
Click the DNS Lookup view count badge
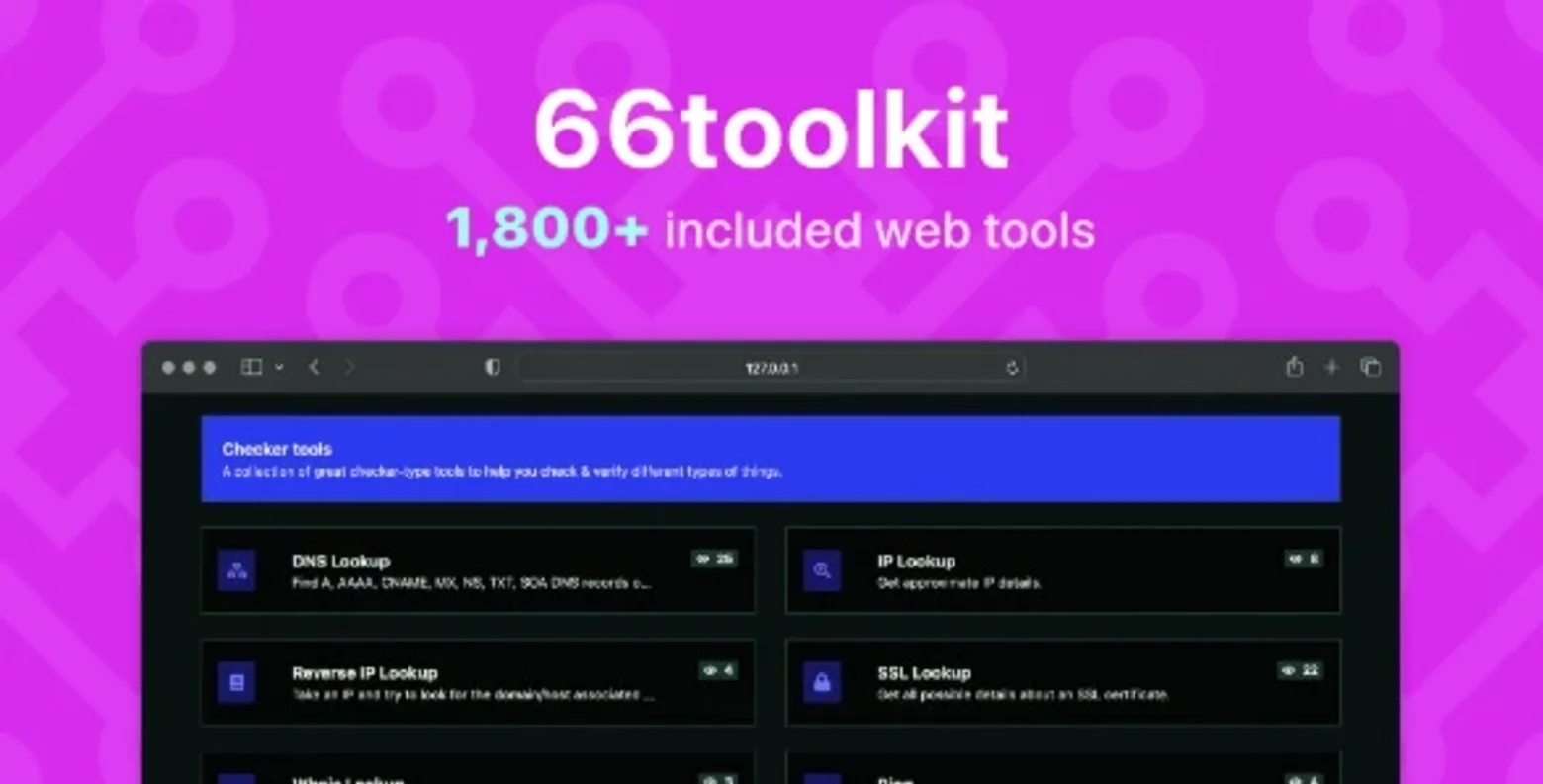pos(714,559)
